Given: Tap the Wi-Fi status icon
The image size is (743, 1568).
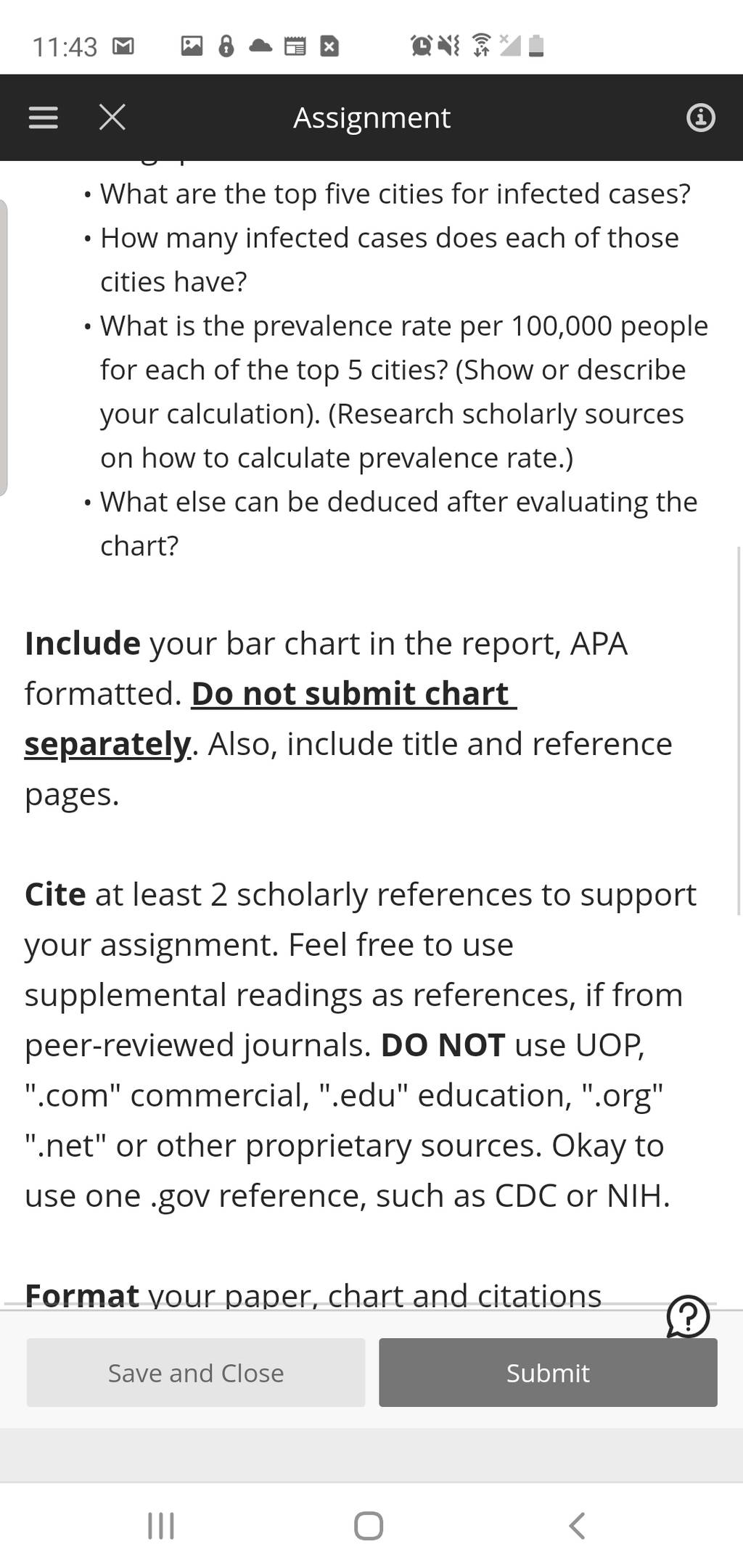Looking at the screenshot, I should pyautogui.click(x=481, y=45).
